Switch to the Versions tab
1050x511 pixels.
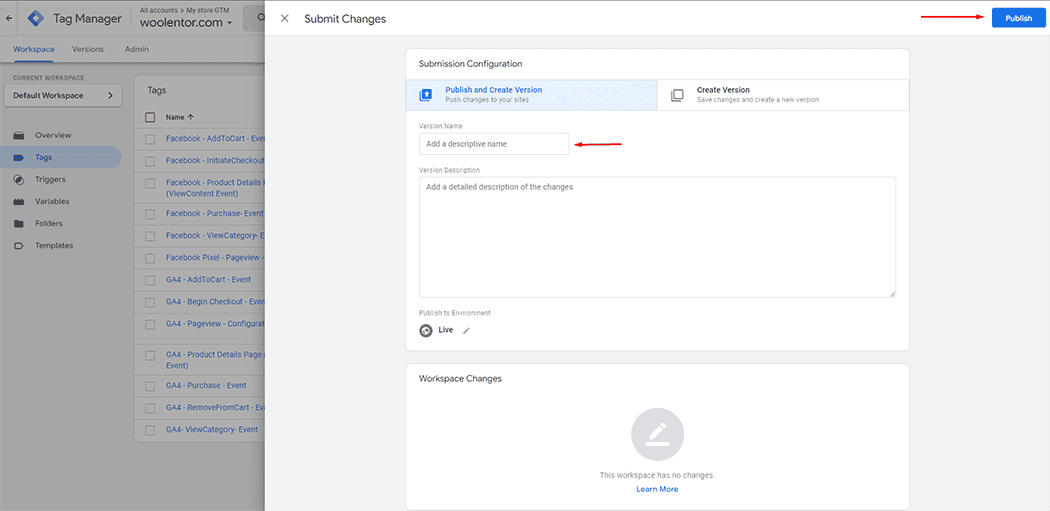pyautogui.click(x=88, y=49)
